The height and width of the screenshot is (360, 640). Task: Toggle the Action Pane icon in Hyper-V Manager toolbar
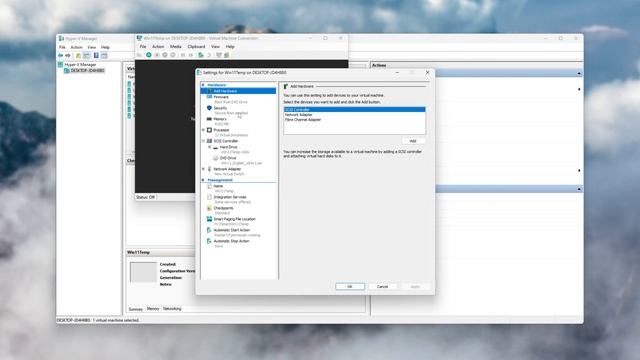(x=104, y=55)
